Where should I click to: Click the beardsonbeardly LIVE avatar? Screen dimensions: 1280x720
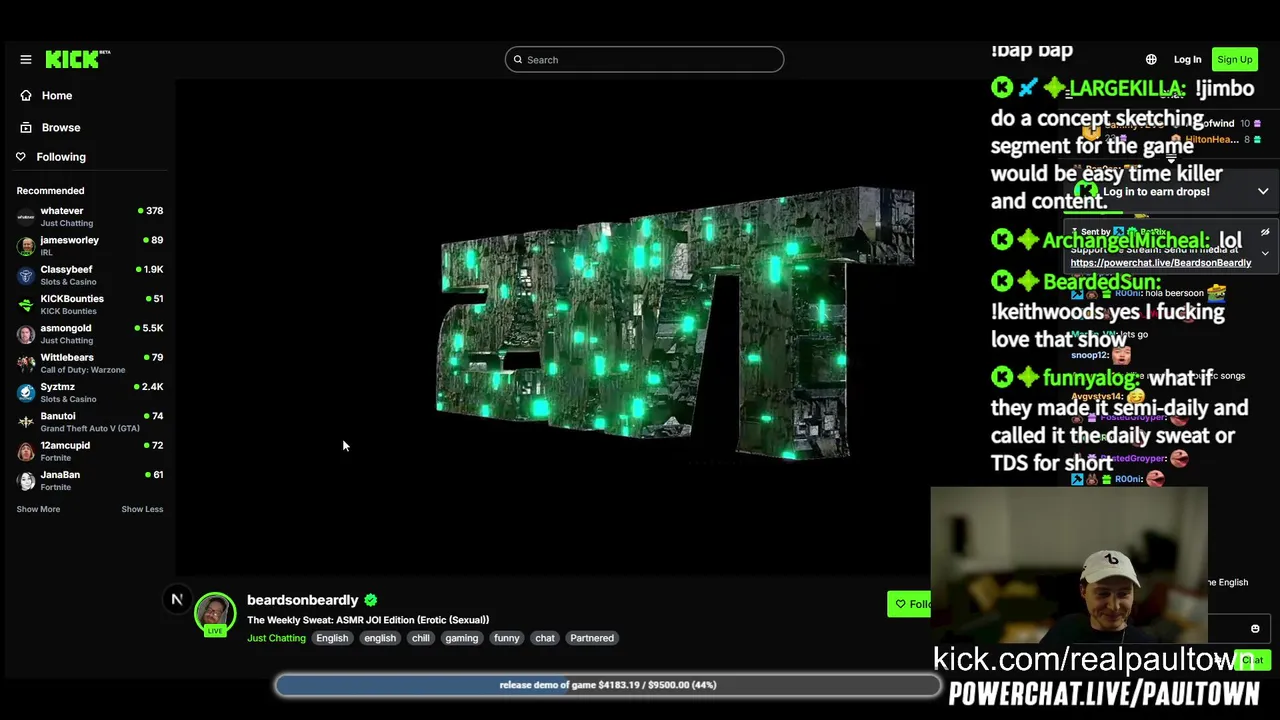coord(215,614)
